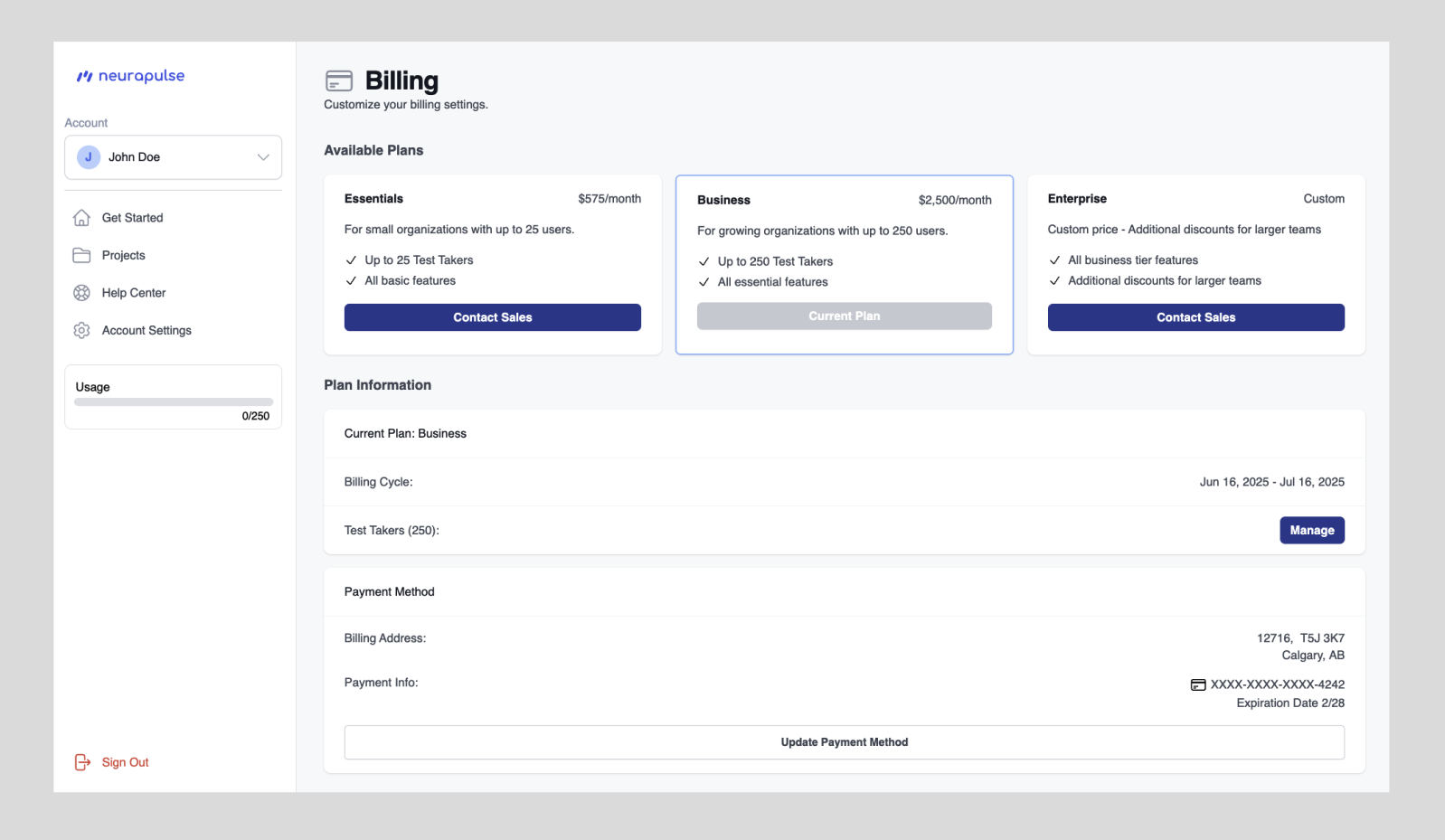1445x840 pixels.
Task: Contact Sales for Enterprise plan
Action: pyautogui.click(x=1196, y=317)
